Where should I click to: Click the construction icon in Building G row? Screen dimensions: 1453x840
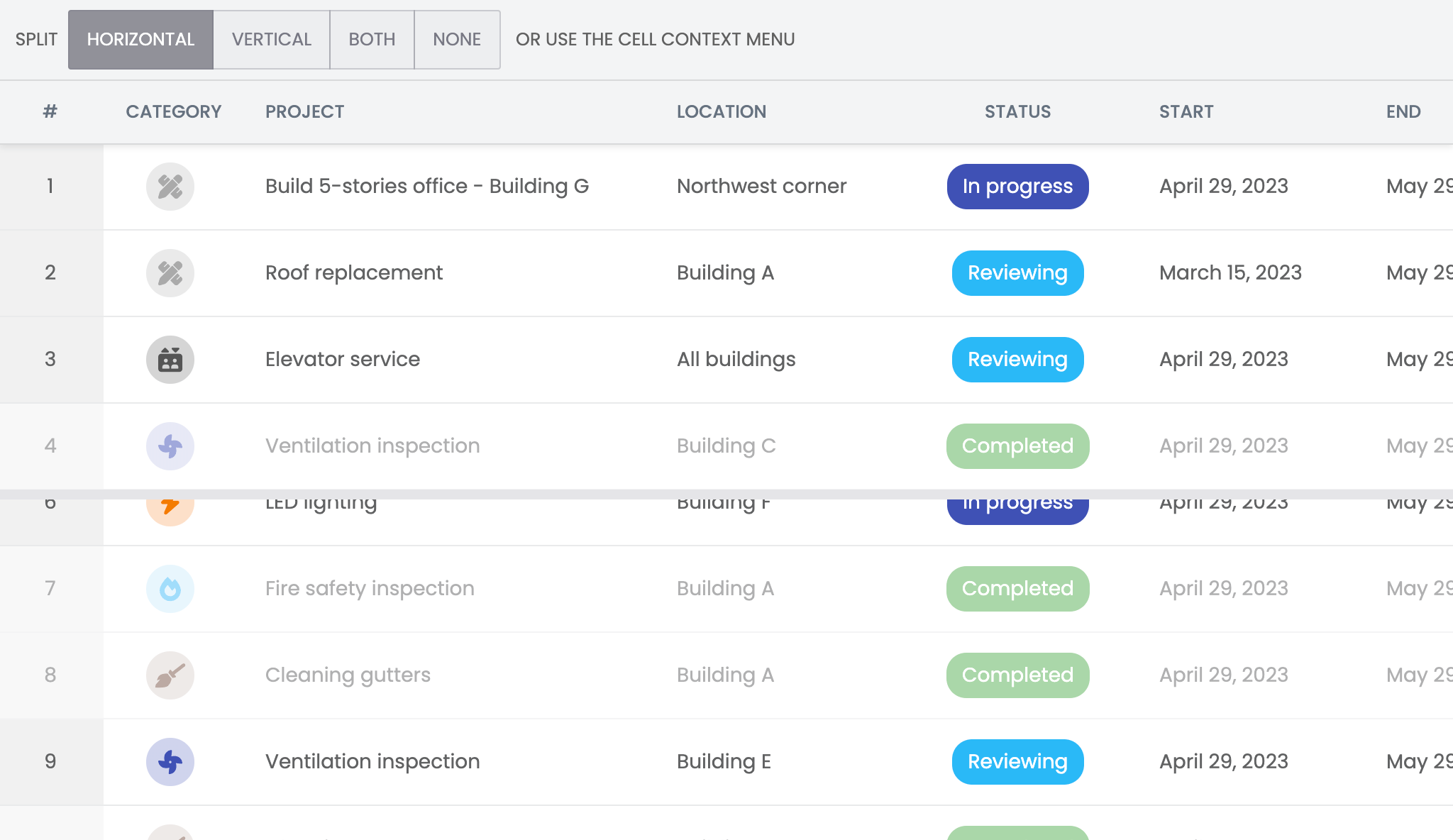(170, 187)
